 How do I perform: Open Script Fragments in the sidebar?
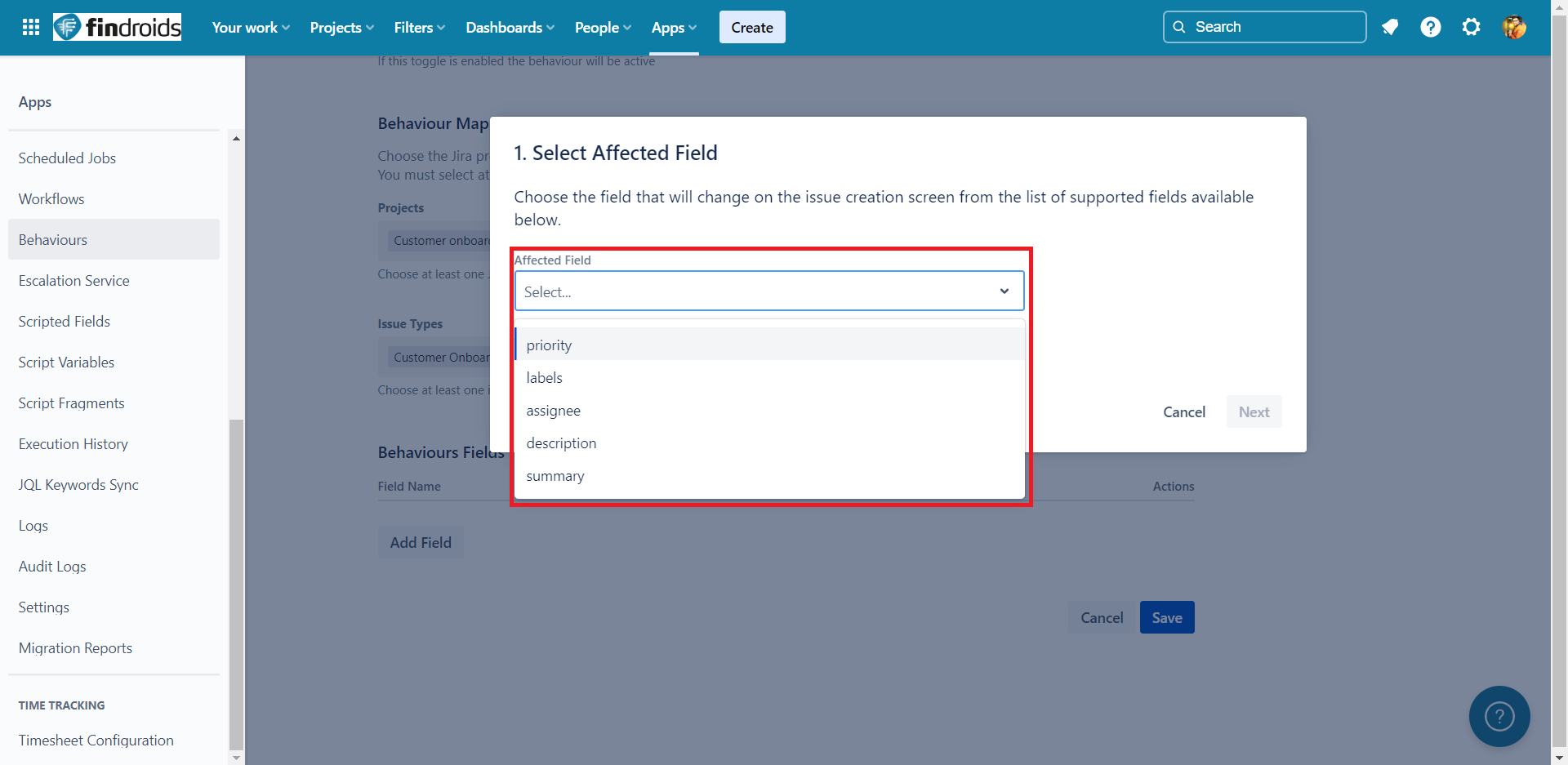(114, 403)
